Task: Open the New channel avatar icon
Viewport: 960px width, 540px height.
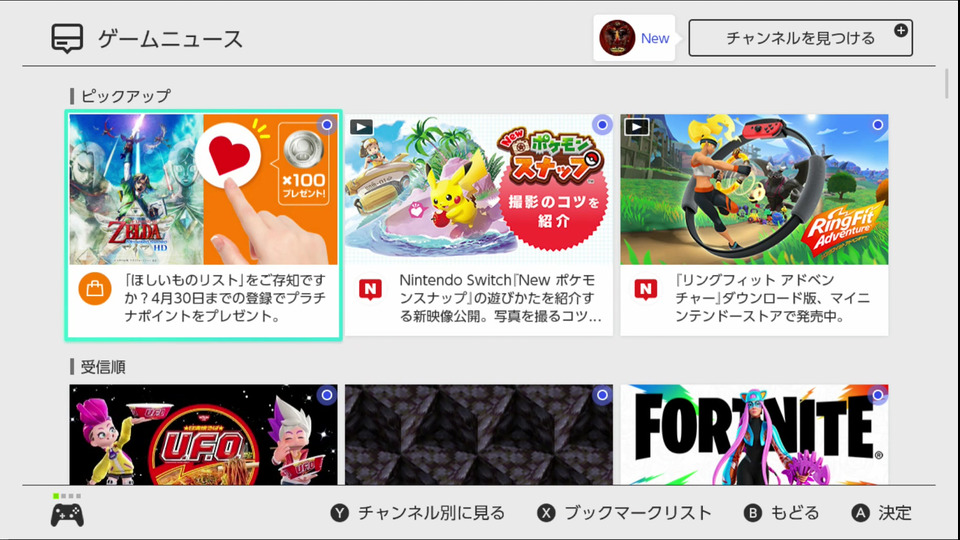Action: click(617, 38)
